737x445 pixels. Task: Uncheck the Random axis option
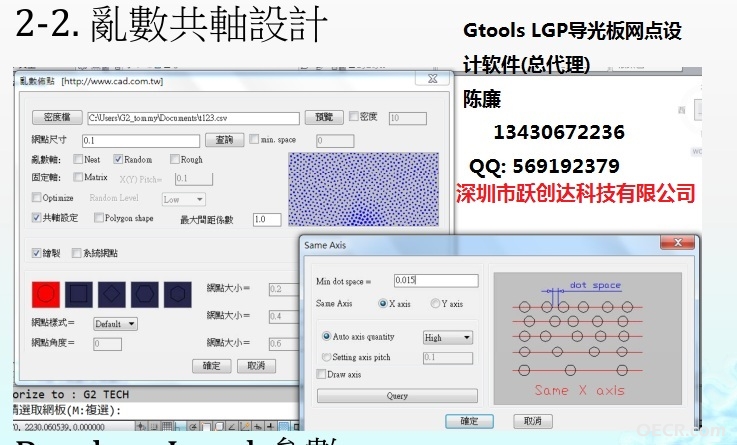click(118, 159)
